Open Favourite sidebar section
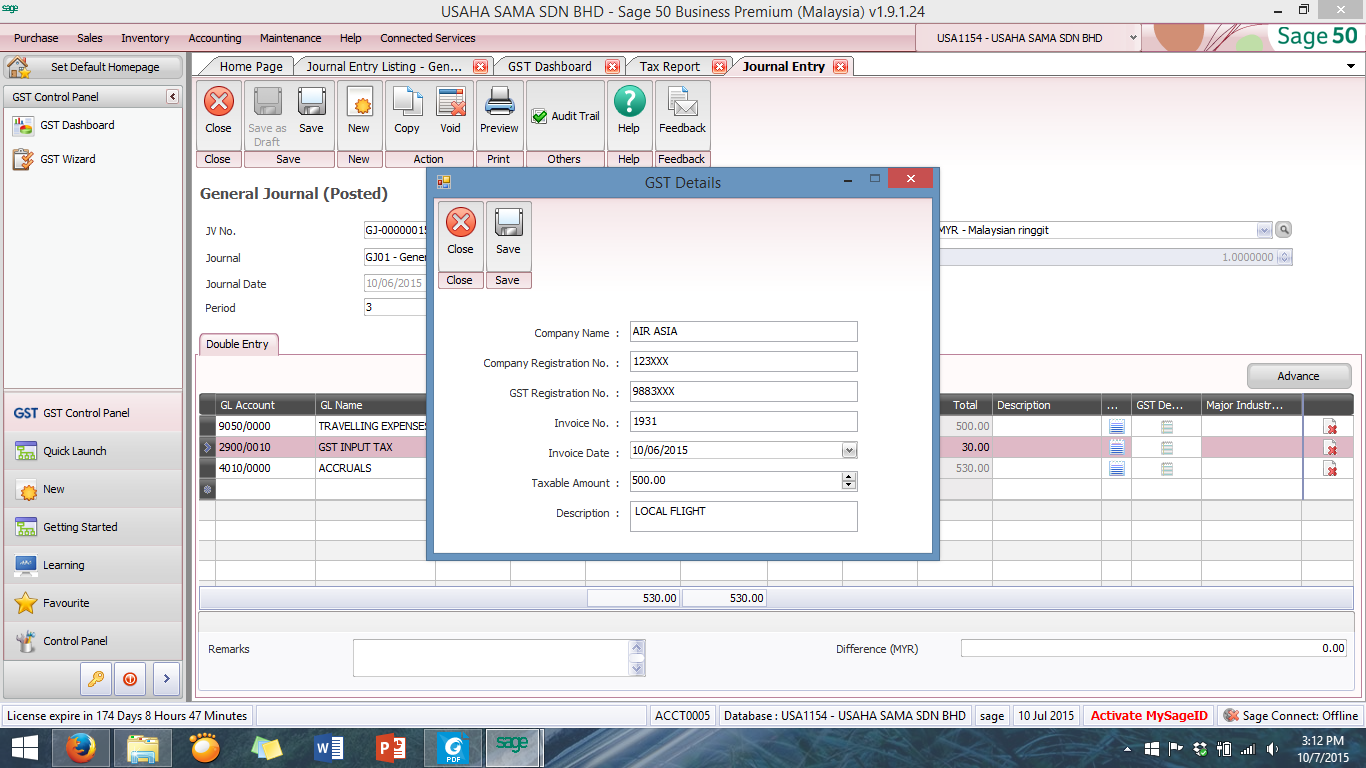 (93, 603)
